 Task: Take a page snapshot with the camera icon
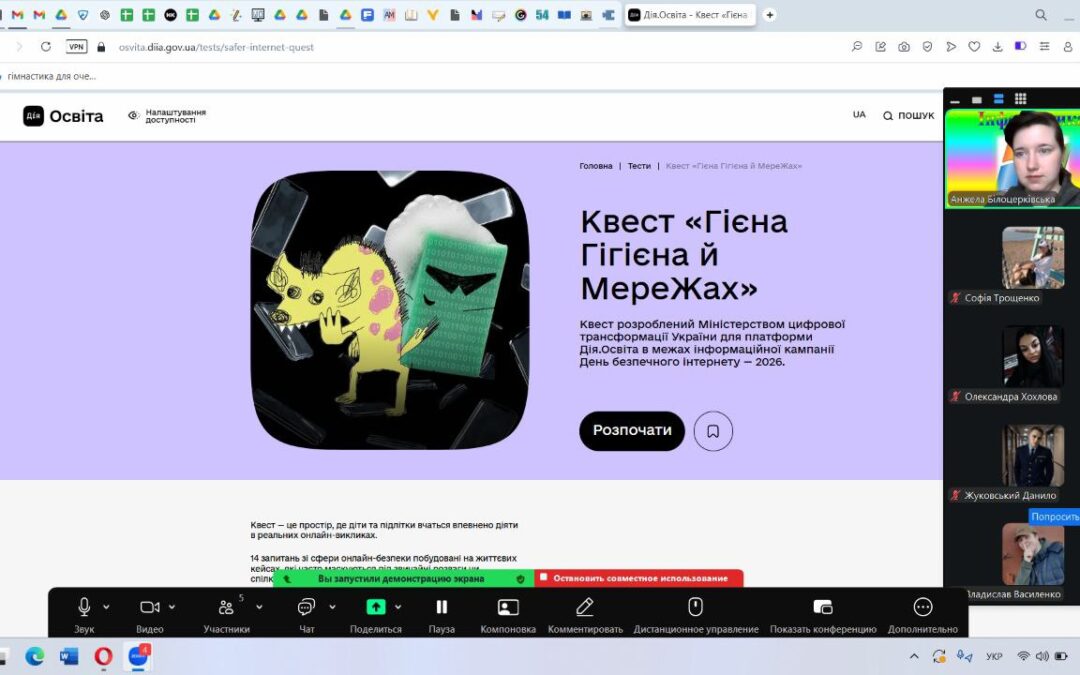[x=905, y=46]
